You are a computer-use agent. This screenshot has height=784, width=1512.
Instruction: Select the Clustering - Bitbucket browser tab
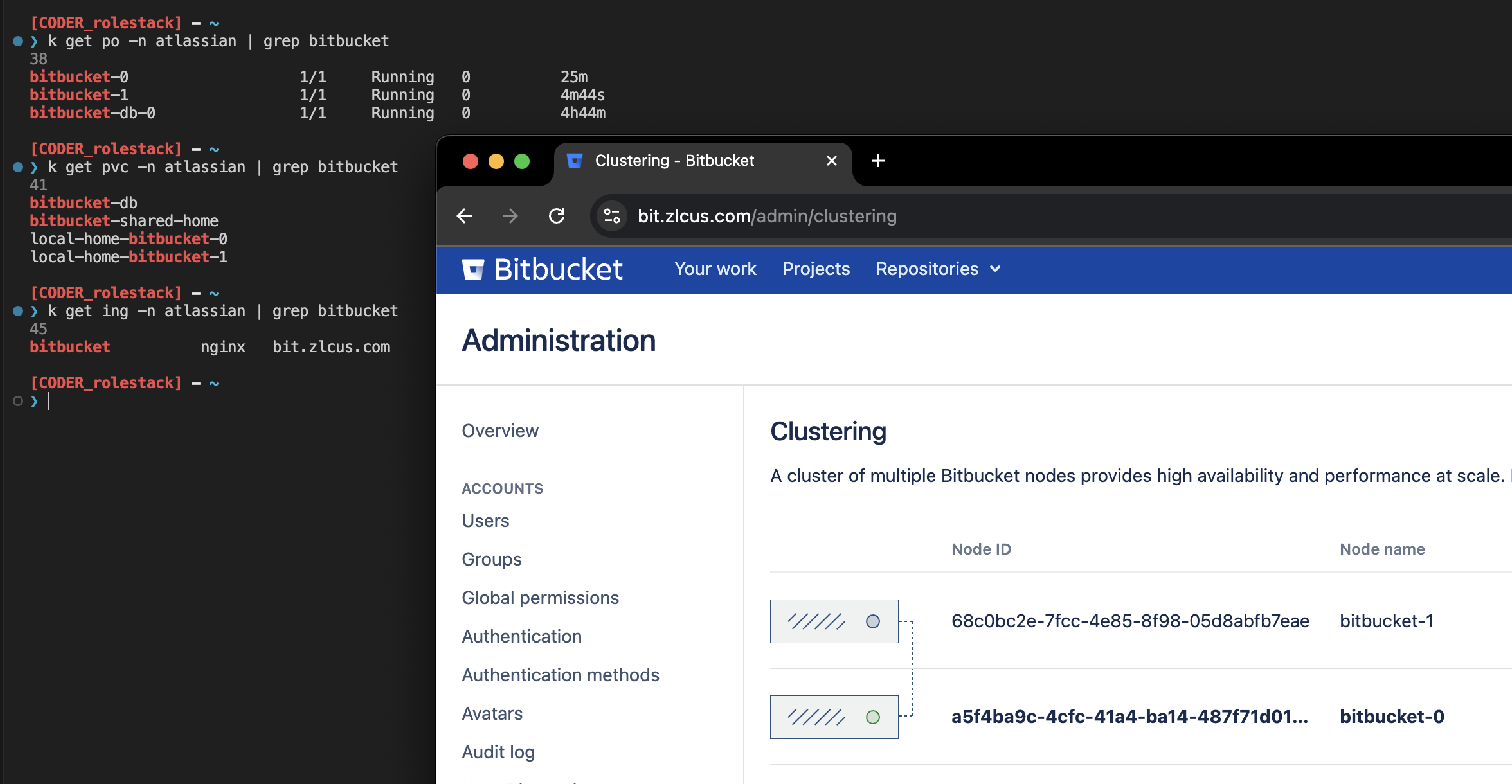[x=703, y=161]
